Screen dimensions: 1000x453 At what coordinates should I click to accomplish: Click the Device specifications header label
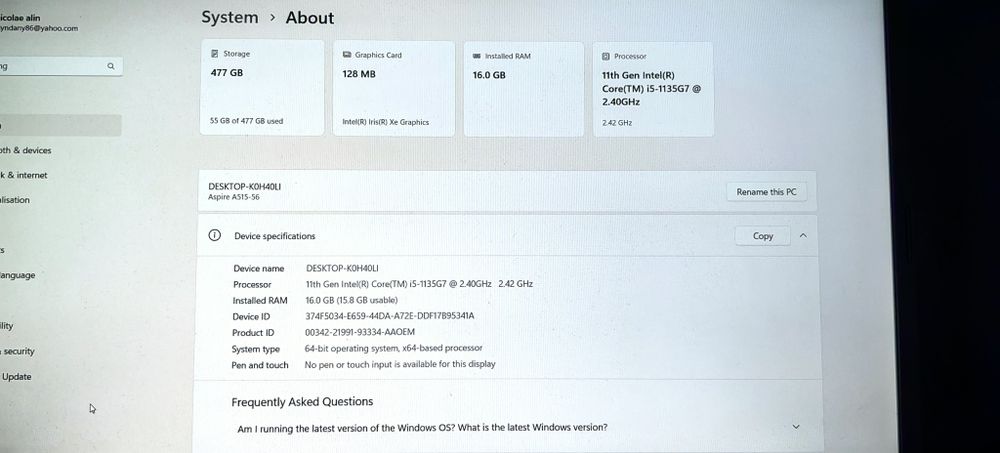[x=275, y=236]
